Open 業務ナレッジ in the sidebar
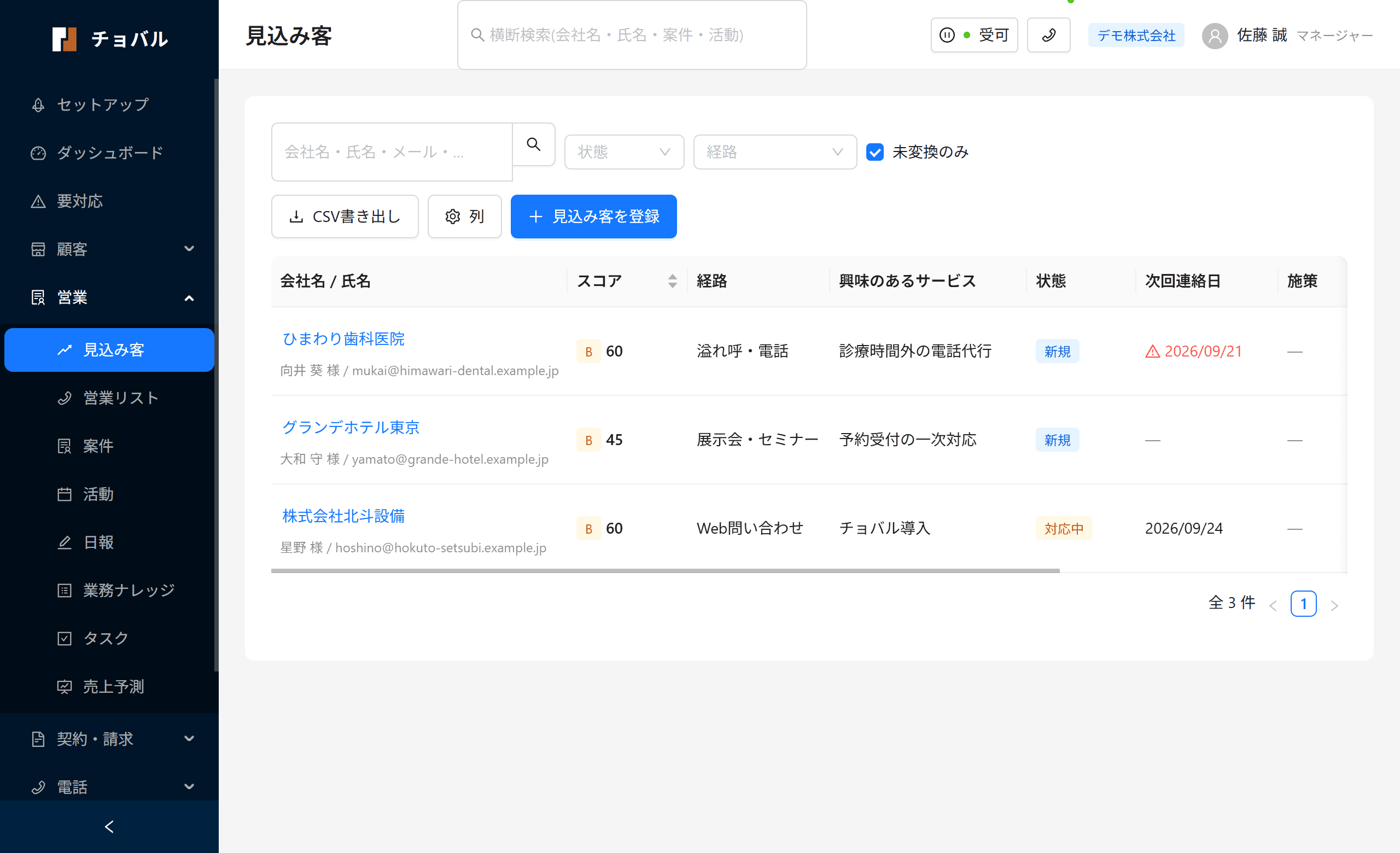 [109, 591]
